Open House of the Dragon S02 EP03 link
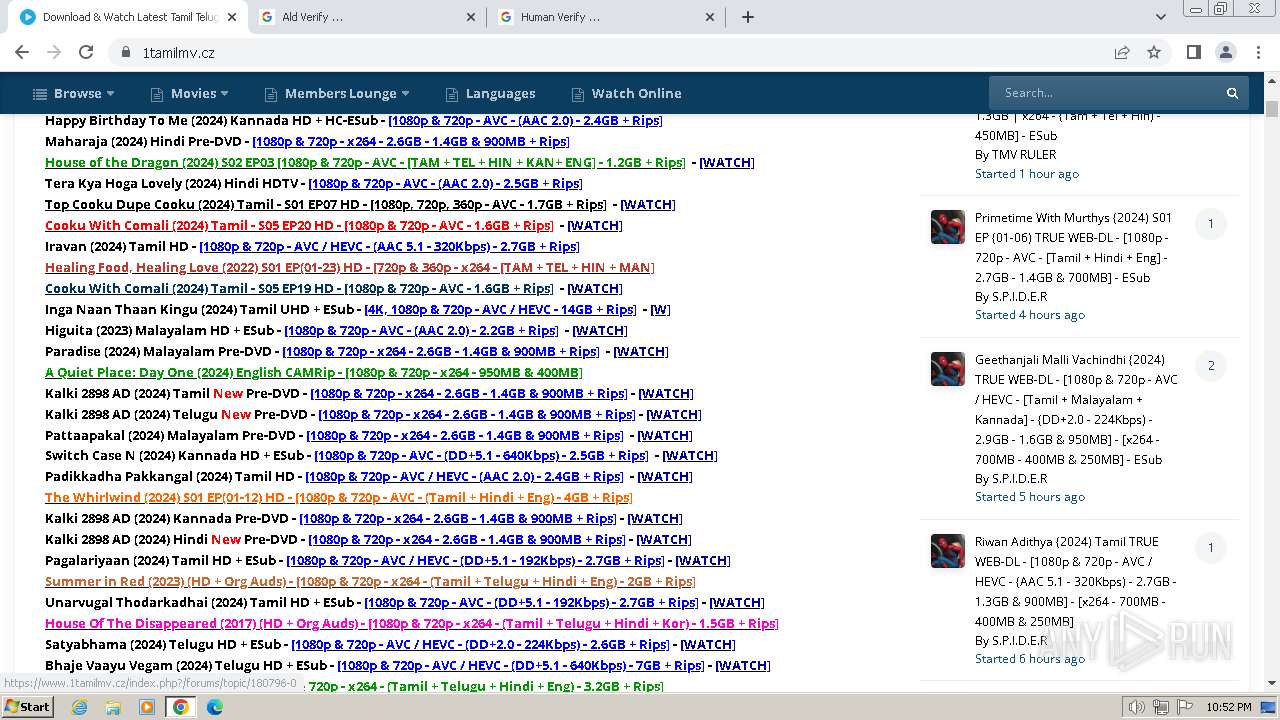Image resolution: width=1280 pixels, height=720 pixels. [365, 162]
